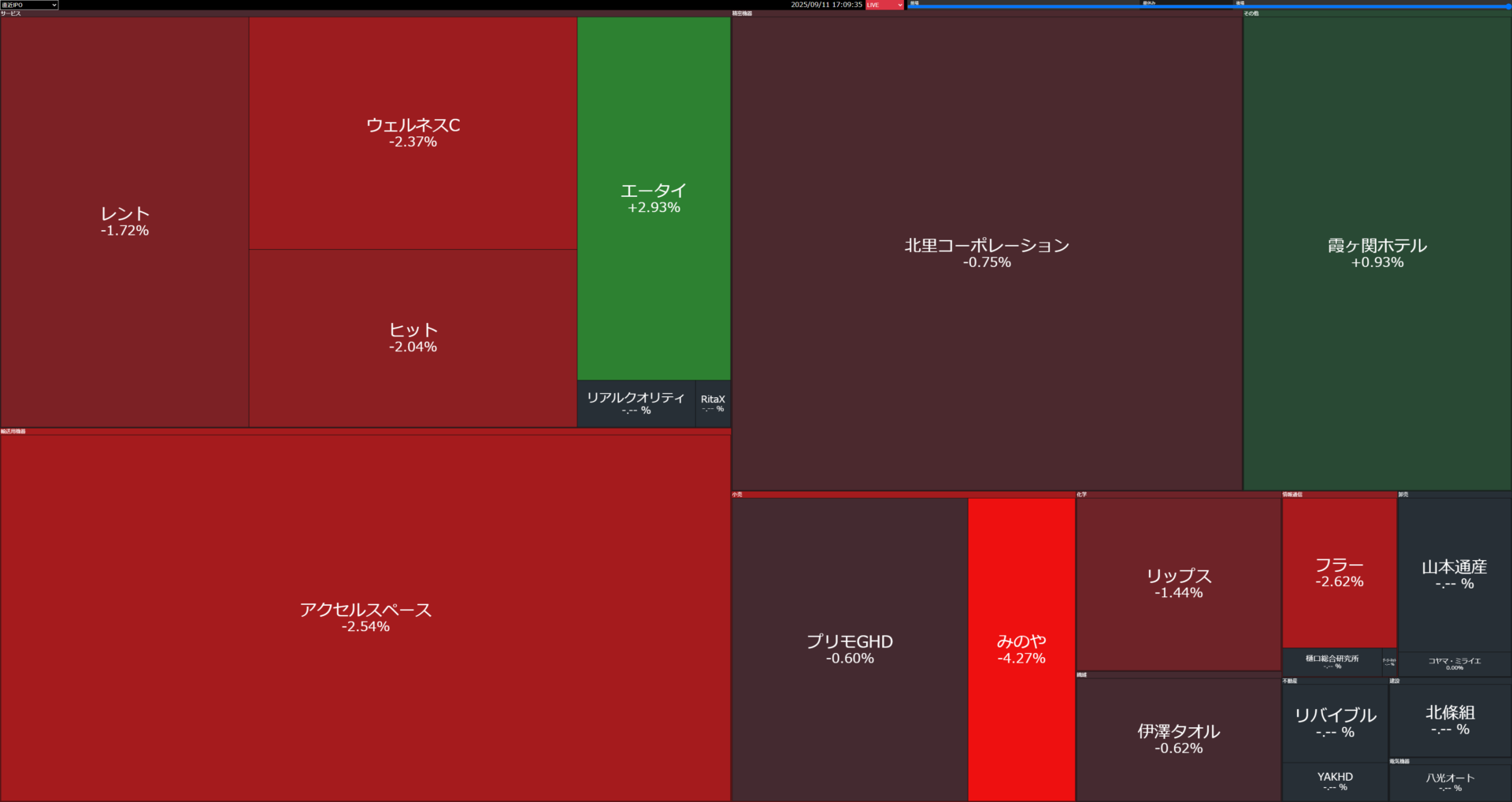
Task: Select the アクセルスペース tile
Action: pos(365,618)
